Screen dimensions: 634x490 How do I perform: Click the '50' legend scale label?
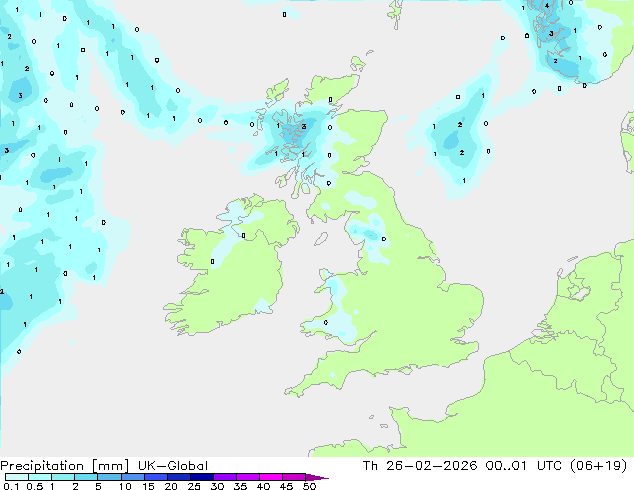click(x=310, y=486)
